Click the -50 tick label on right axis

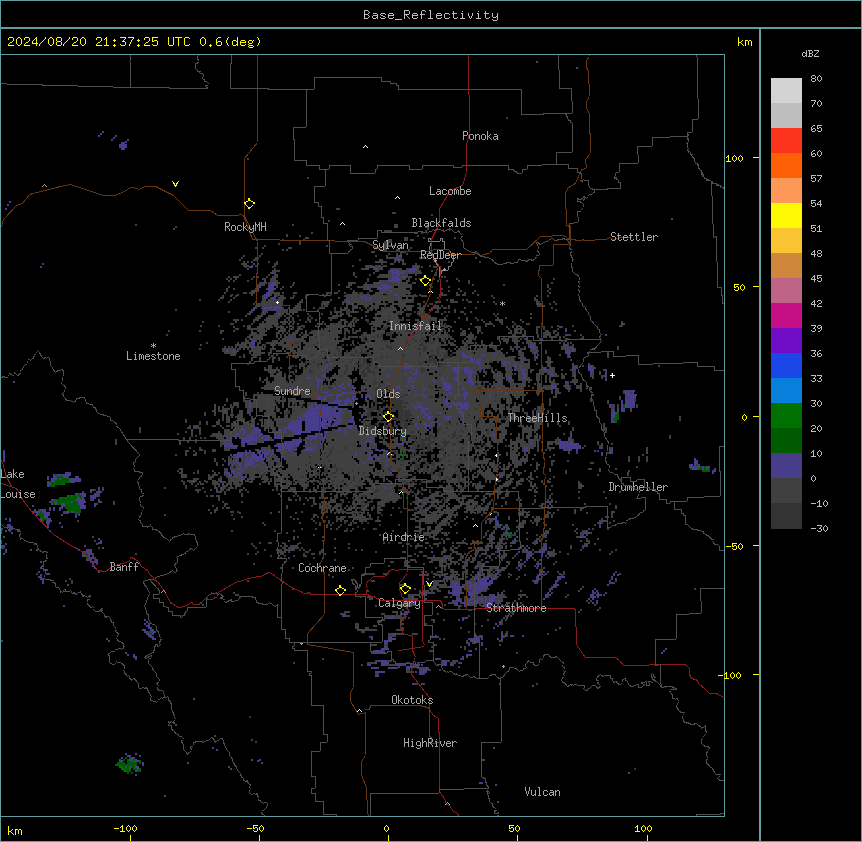[734, 546]
